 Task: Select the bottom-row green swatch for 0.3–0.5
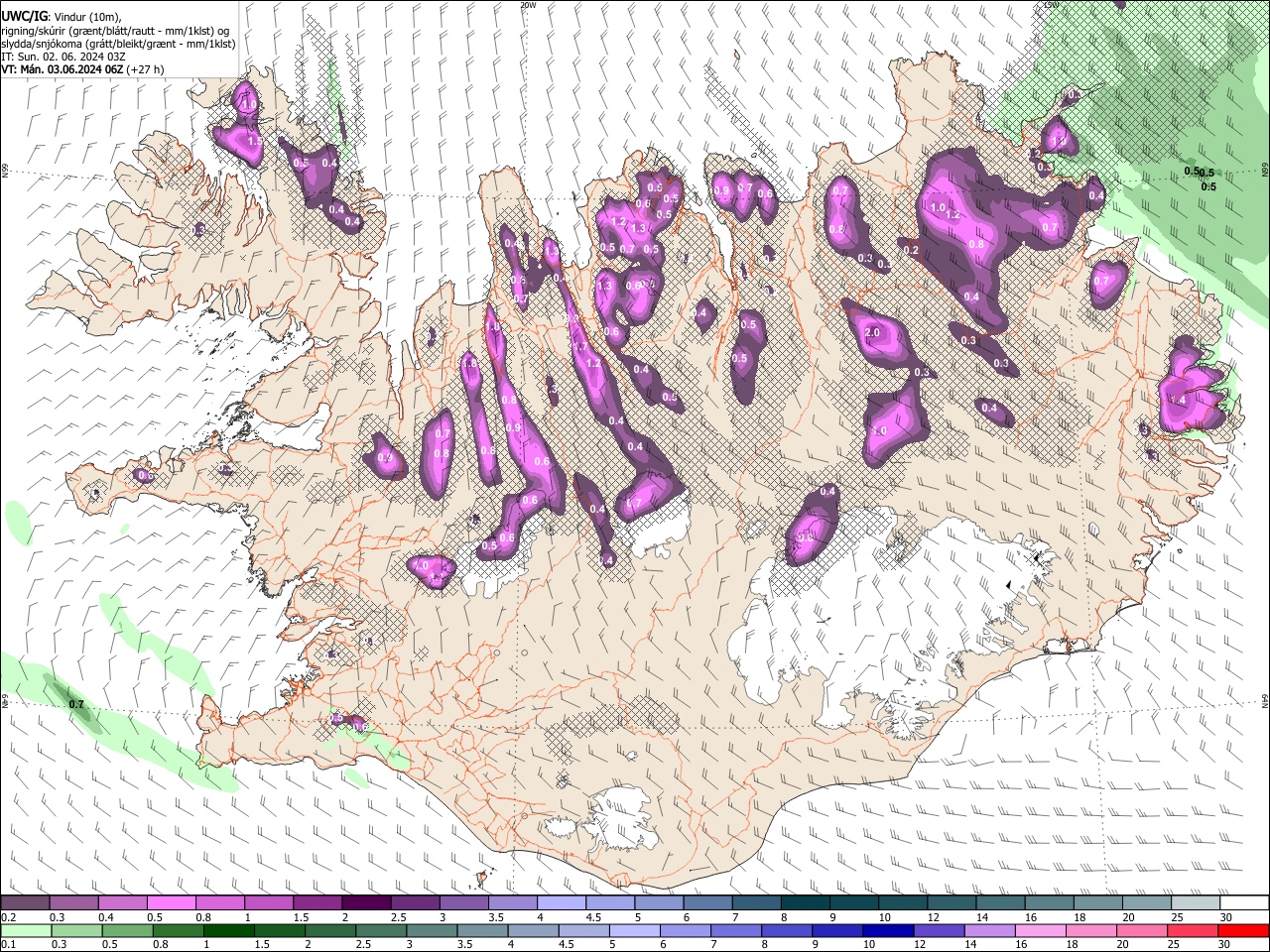click(x=74, y=930)
